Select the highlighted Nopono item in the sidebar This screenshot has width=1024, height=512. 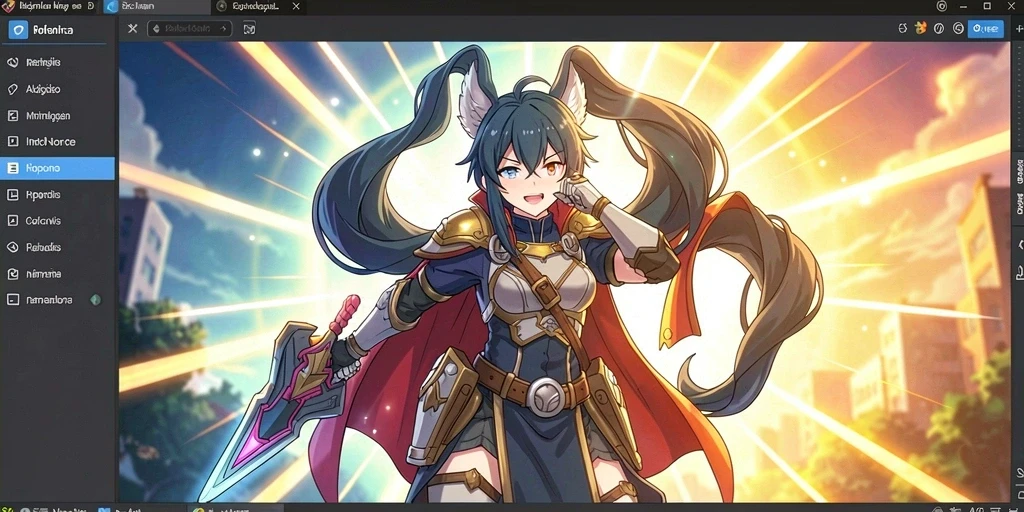coord(57,168)
